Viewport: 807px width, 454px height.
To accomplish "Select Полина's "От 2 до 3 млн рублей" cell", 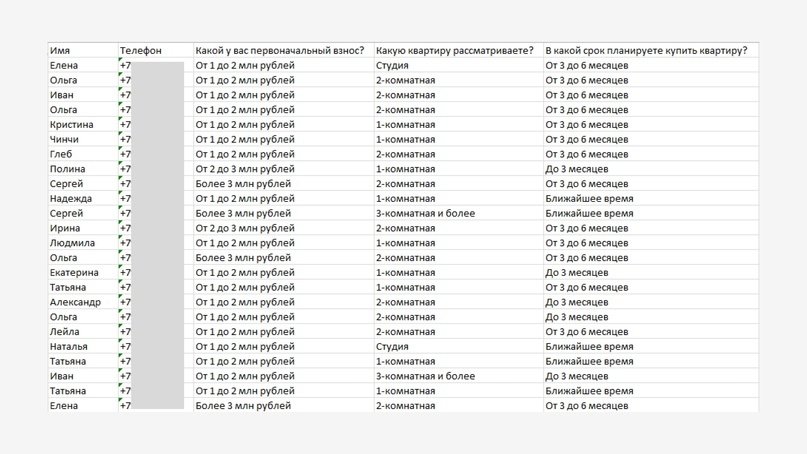I will click(245, 169).
